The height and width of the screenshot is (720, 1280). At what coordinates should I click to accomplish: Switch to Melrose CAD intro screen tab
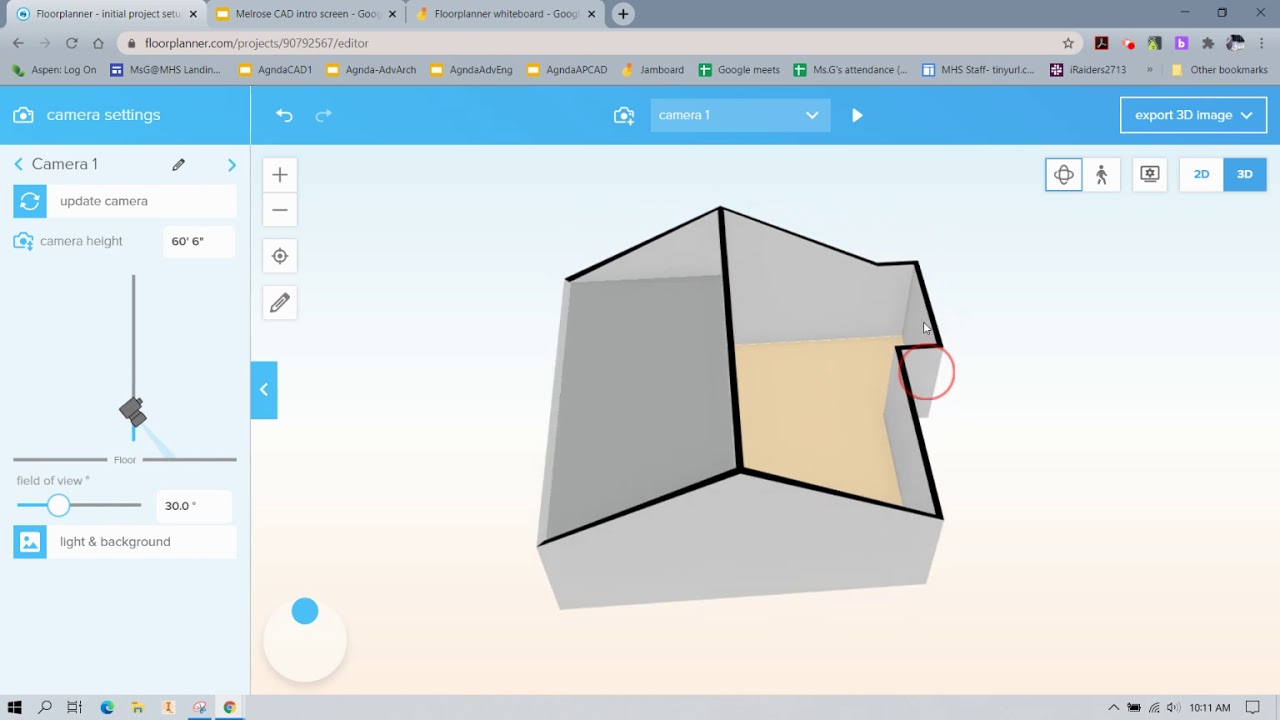306,14
